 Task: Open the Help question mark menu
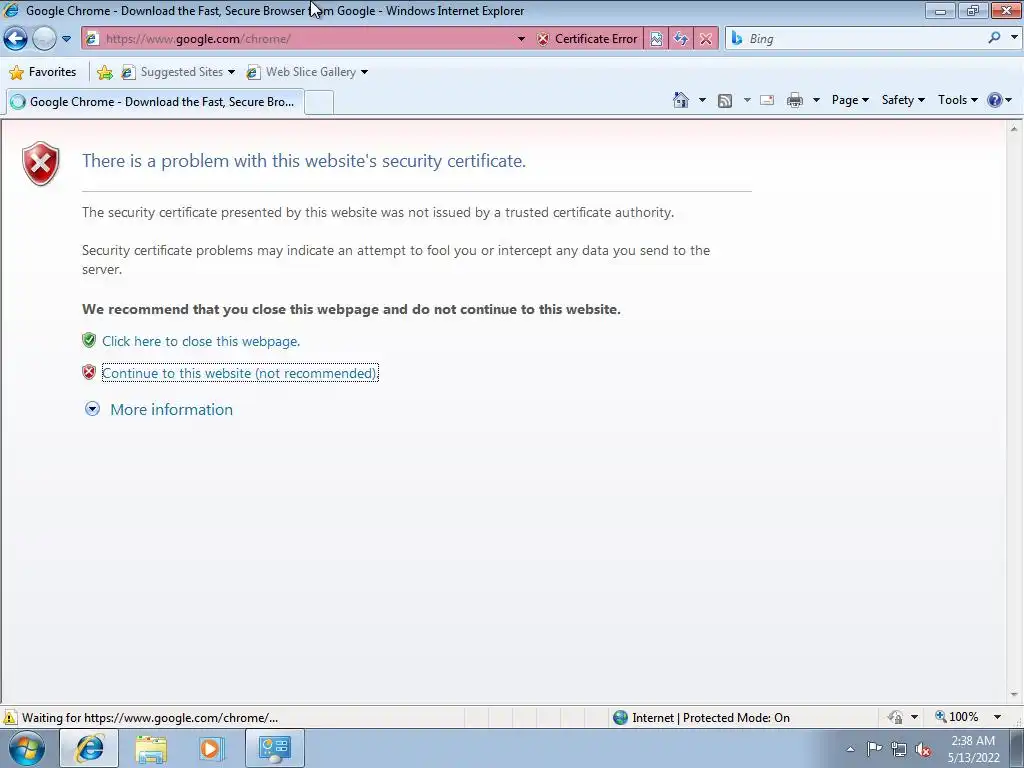coord(999,100)
